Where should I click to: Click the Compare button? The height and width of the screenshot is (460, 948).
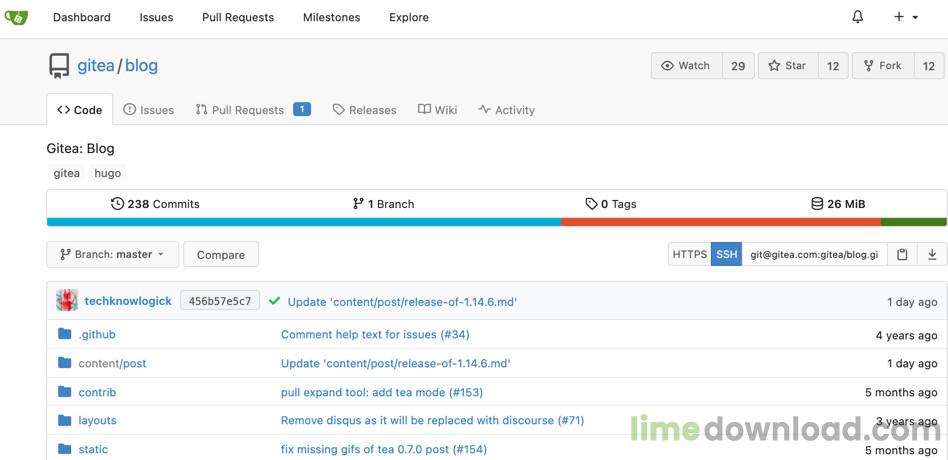pyautogui.click(x=221, y=254)
